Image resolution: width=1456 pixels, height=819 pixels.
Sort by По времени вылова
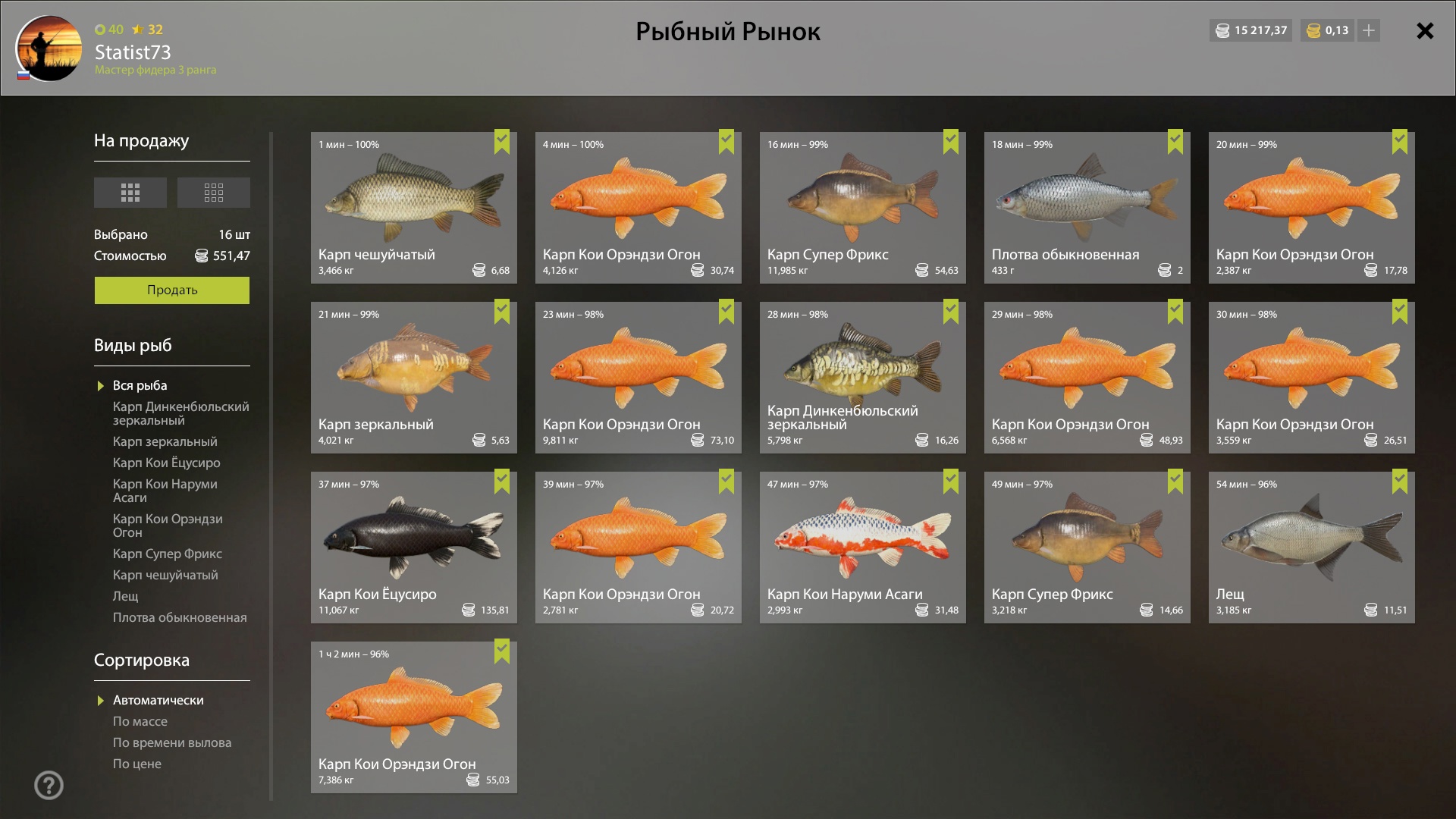(x=172, y=742)
